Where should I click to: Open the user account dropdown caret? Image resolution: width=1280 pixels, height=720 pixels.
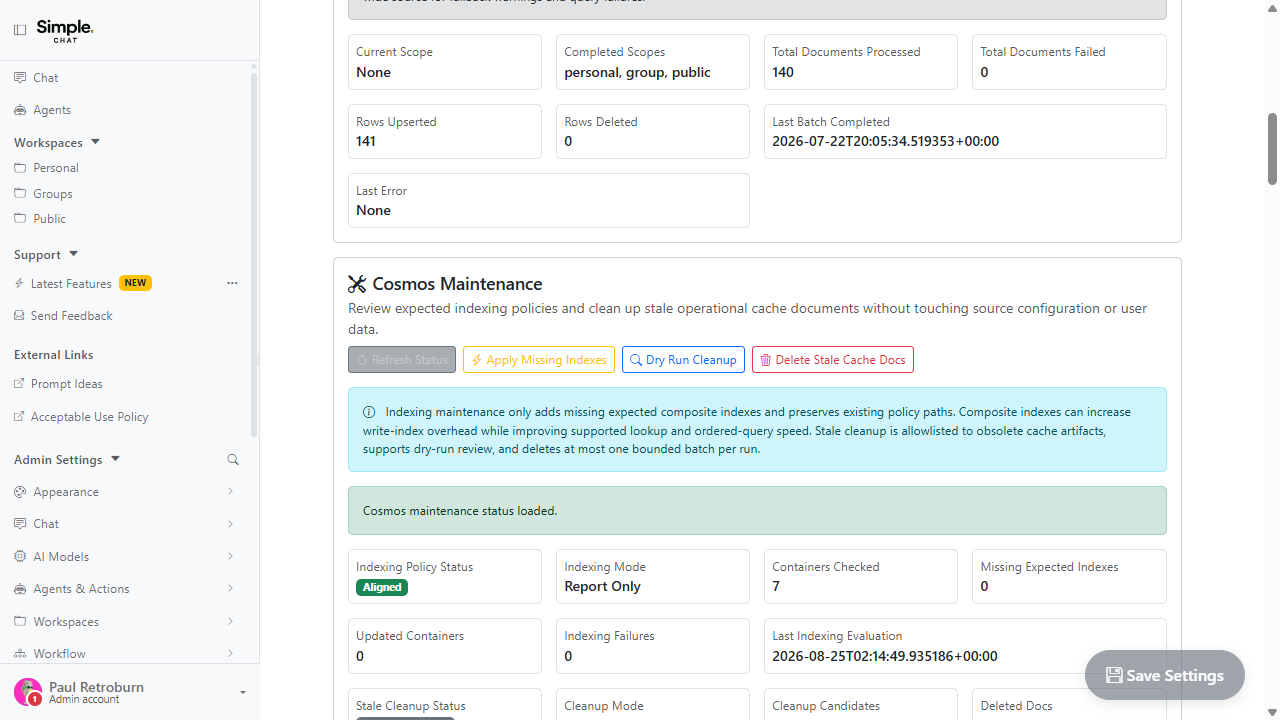coord(243,692)
